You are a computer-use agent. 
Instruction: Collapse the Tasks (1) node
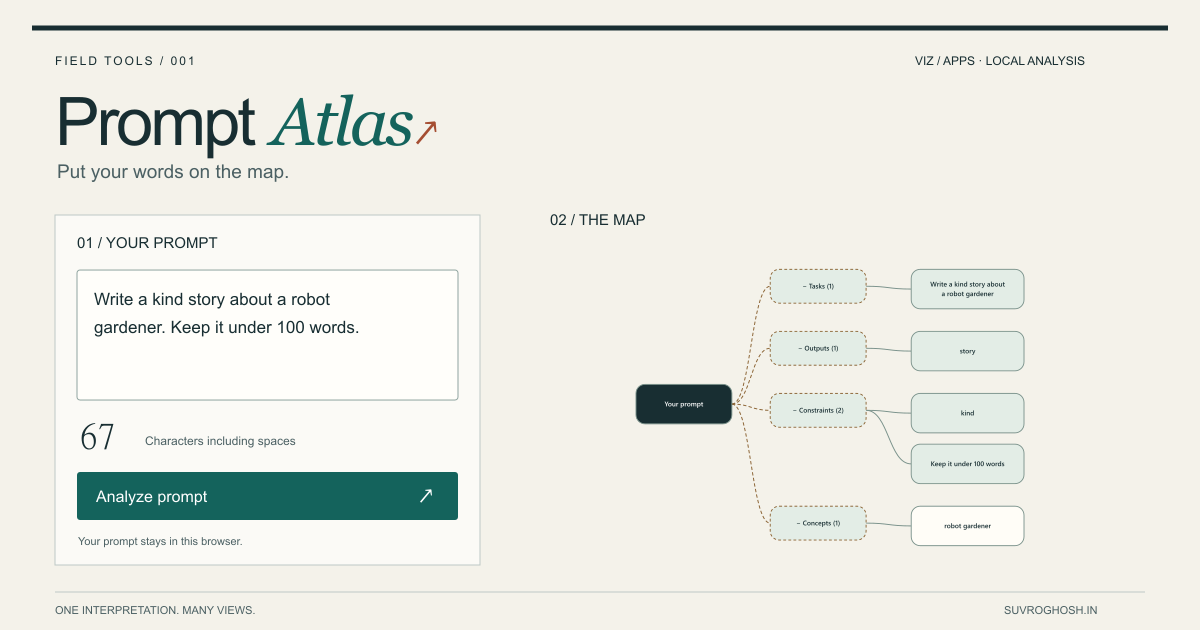click(818, 286)
